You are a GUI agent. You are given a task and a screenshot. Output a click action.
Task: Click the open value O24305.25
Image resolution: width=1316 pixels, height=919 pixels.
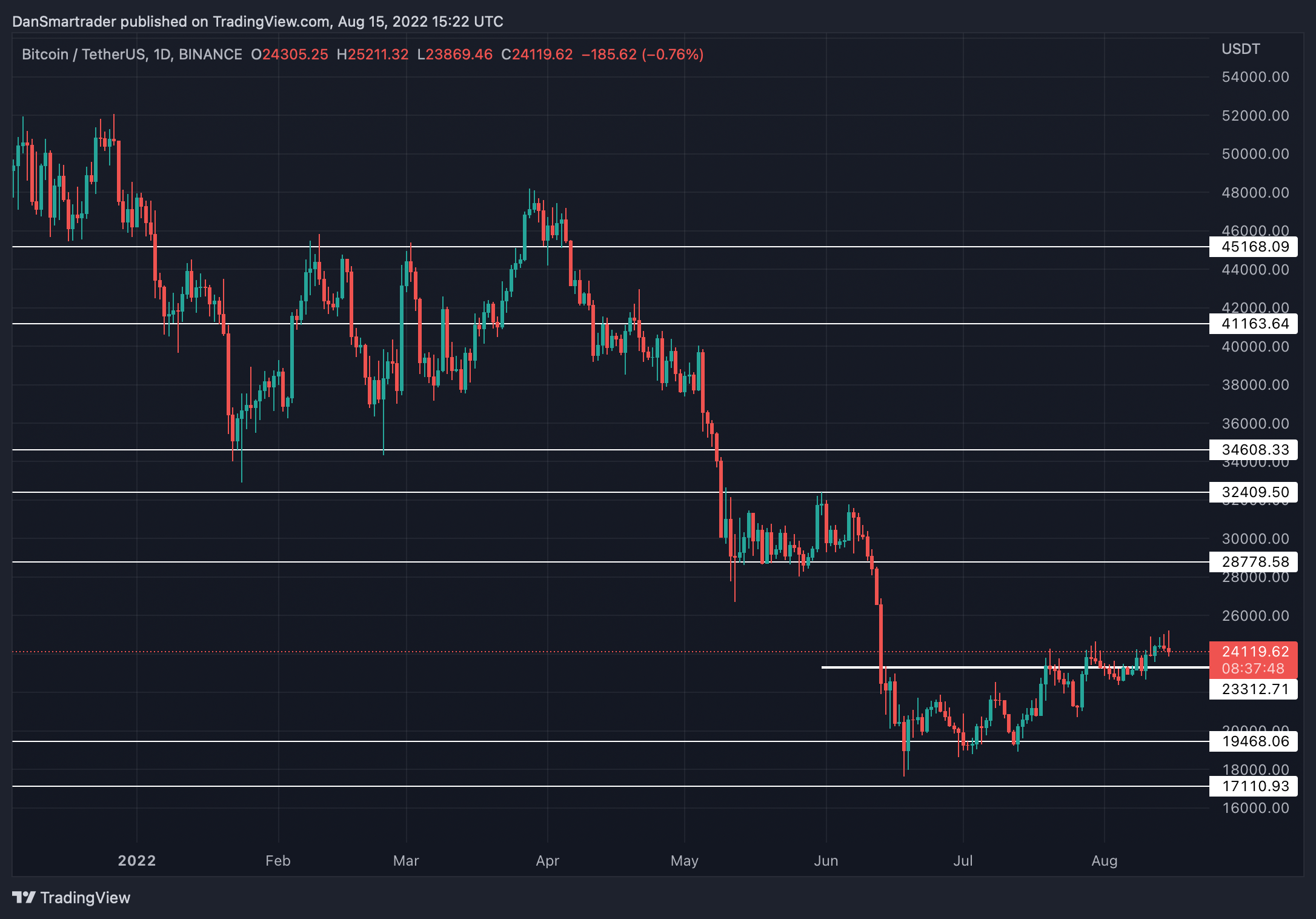click(x=290, y=55)
